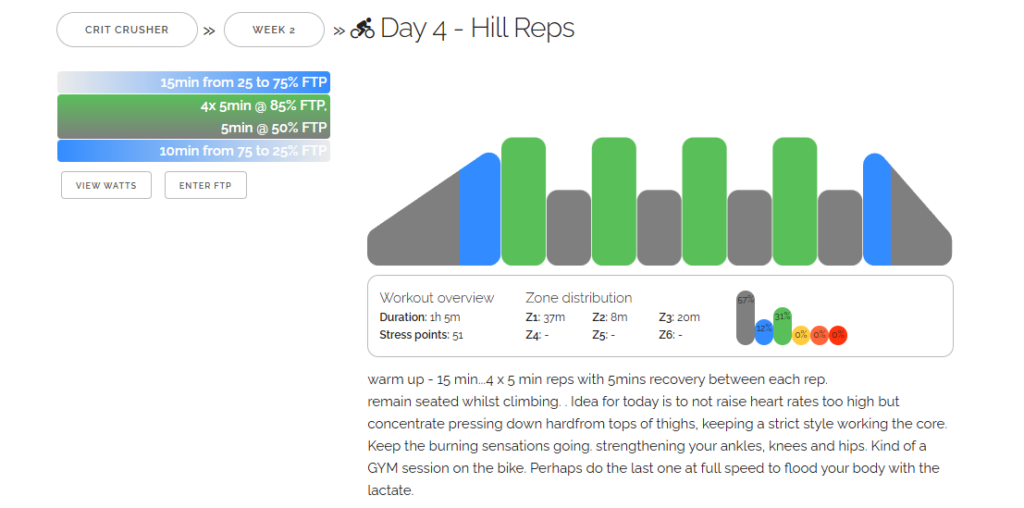Select the 10min from 75 to 25% cooldown bar
This screenshot has height=508, width=1024.
tap(193, 151)
